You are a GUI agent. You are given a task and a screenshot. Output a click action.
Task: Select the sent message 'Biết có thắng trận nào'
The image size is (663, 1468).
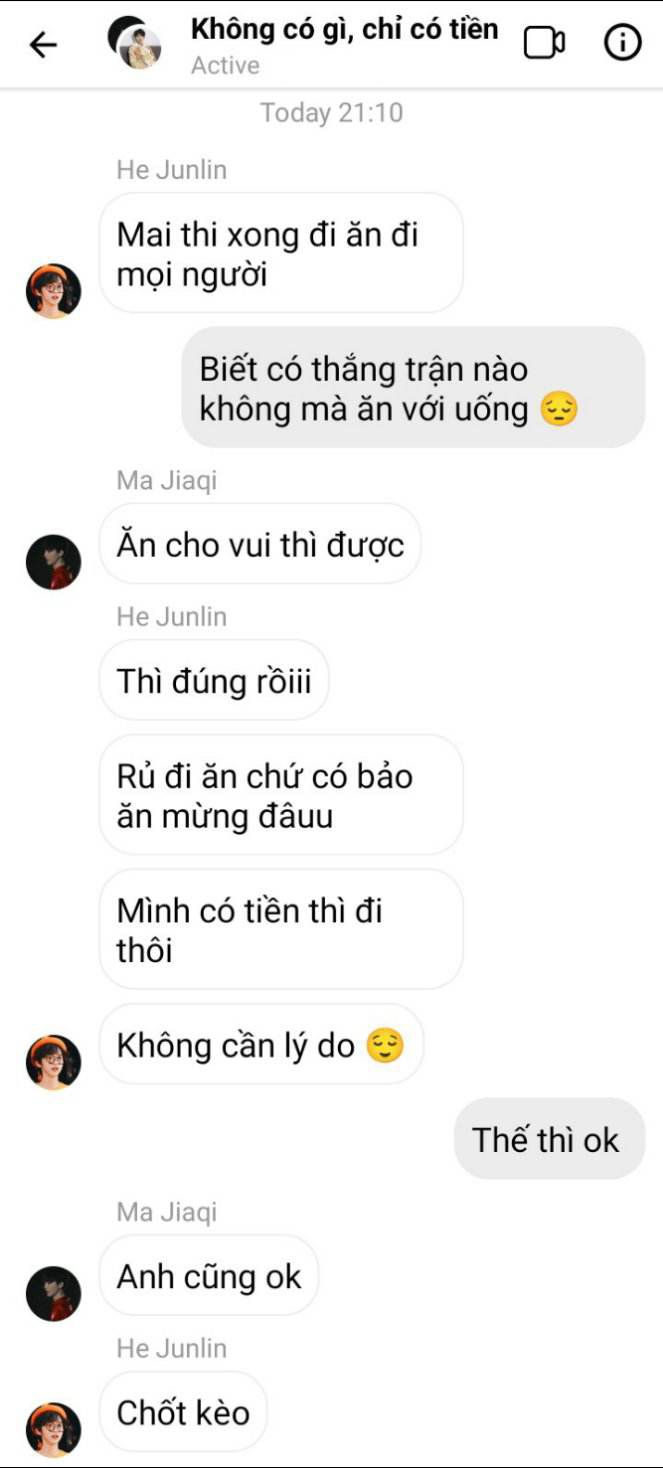[x=413, y=387]
